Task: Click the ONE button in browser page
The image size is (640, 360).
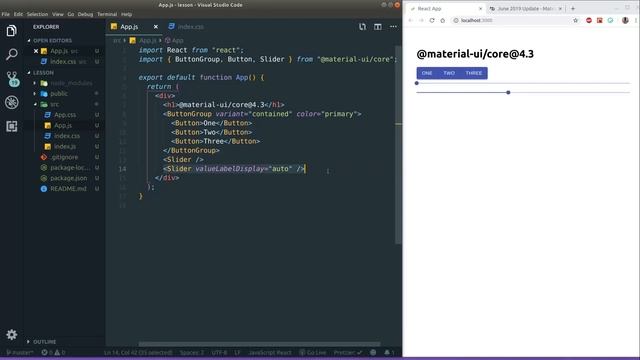Action: (x=427, y=73)
